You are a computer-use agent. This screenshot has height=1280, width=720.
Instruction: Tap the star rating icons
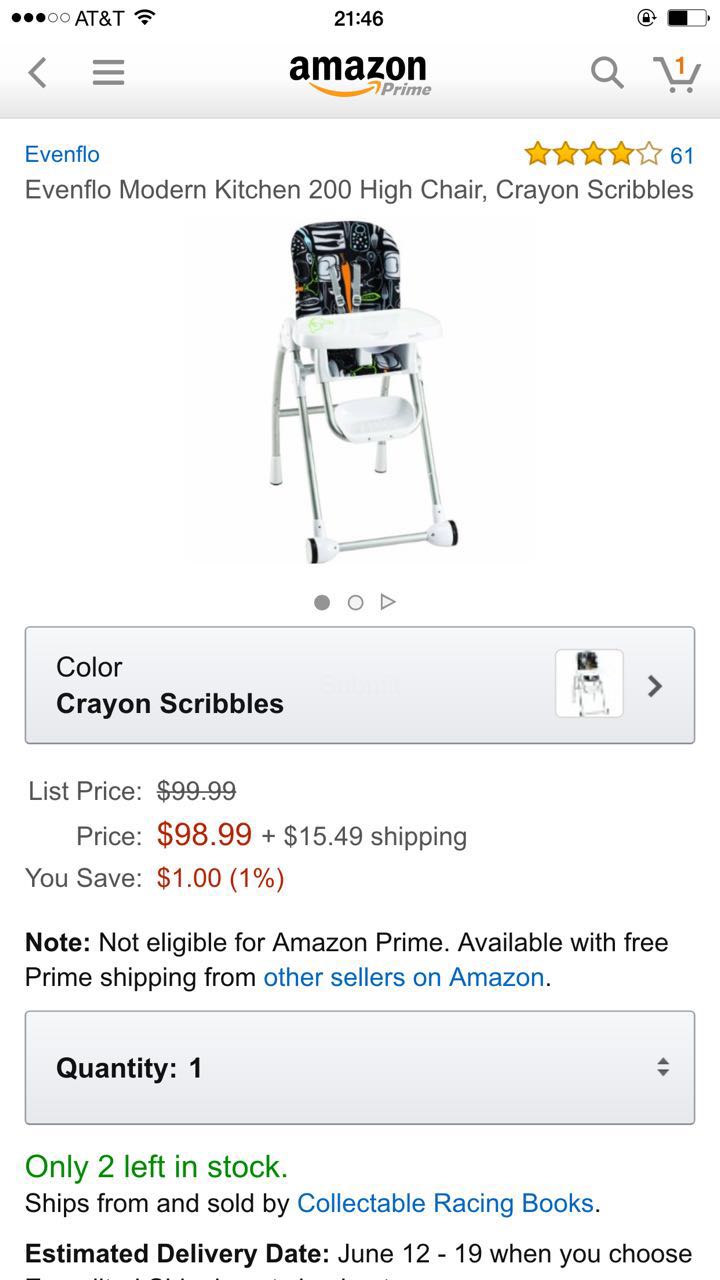[593, 154]
